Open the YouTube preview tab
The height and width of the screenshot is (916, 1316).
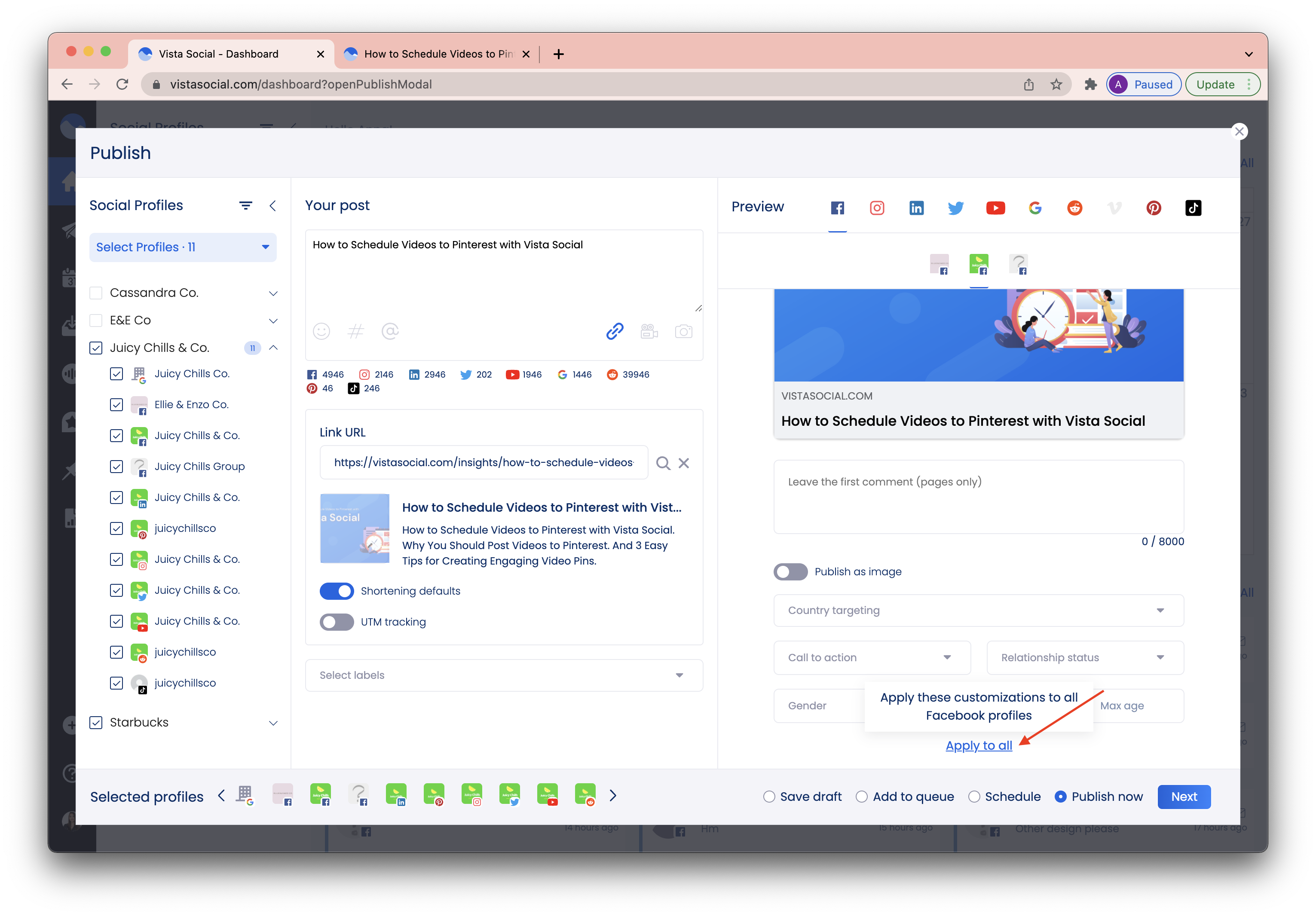coord(995,208)
